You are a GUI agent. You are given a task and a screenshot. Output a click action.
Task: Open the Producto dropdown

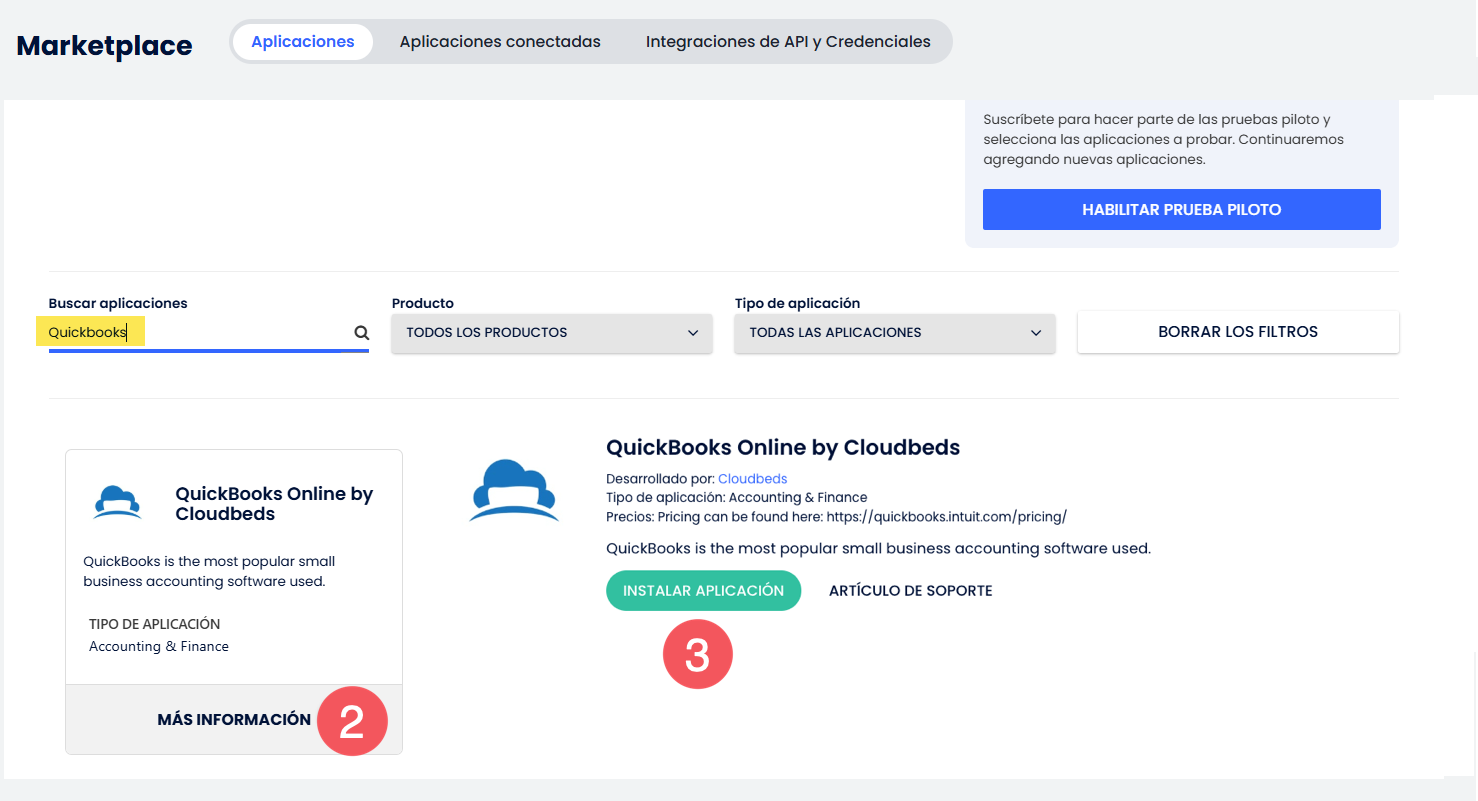pyautogui.click(x=551, y=333)
